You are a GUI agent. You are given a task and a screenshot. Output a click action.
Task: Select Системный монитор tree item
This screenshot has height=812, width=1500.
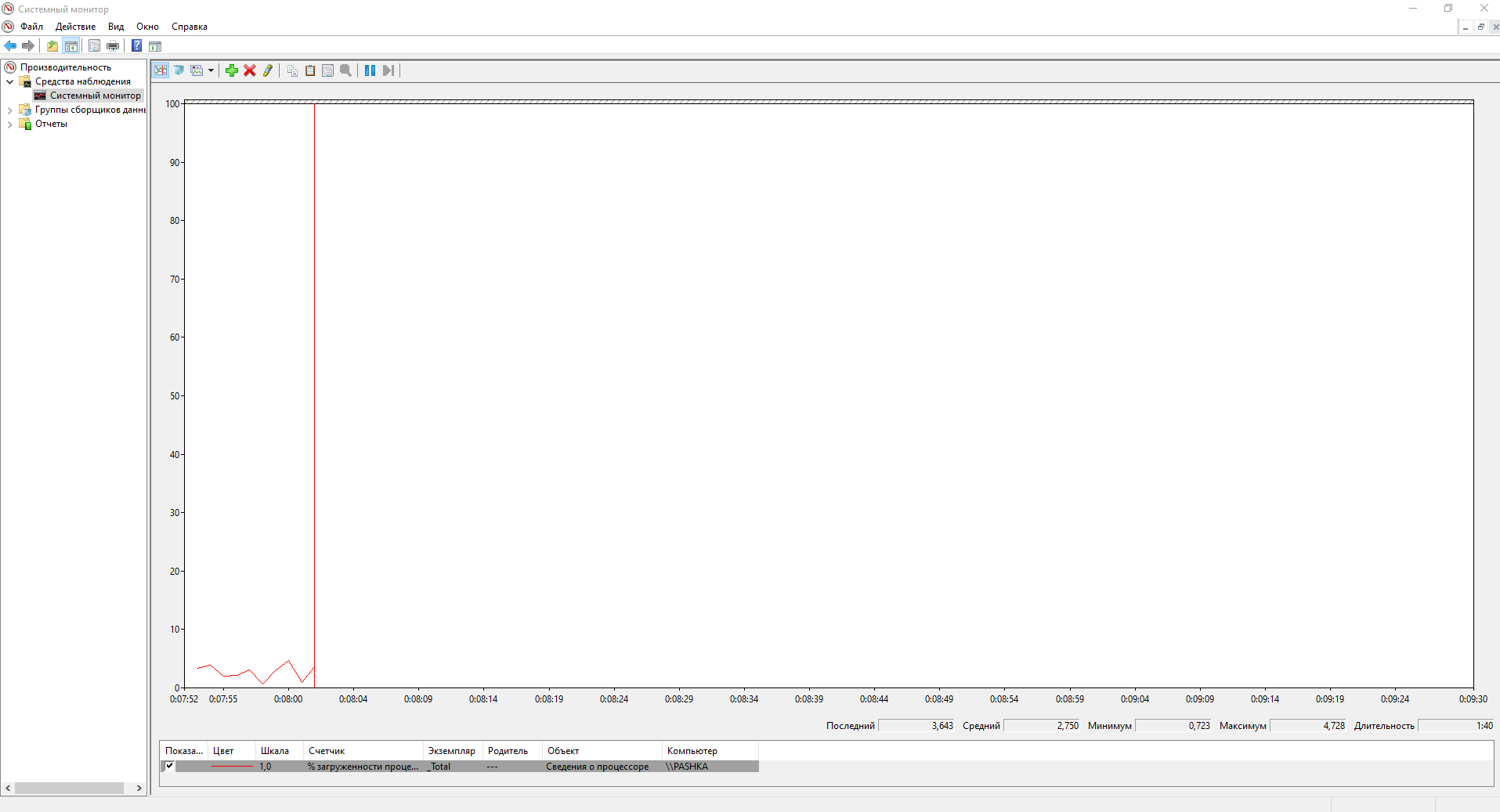pos(96,96)
